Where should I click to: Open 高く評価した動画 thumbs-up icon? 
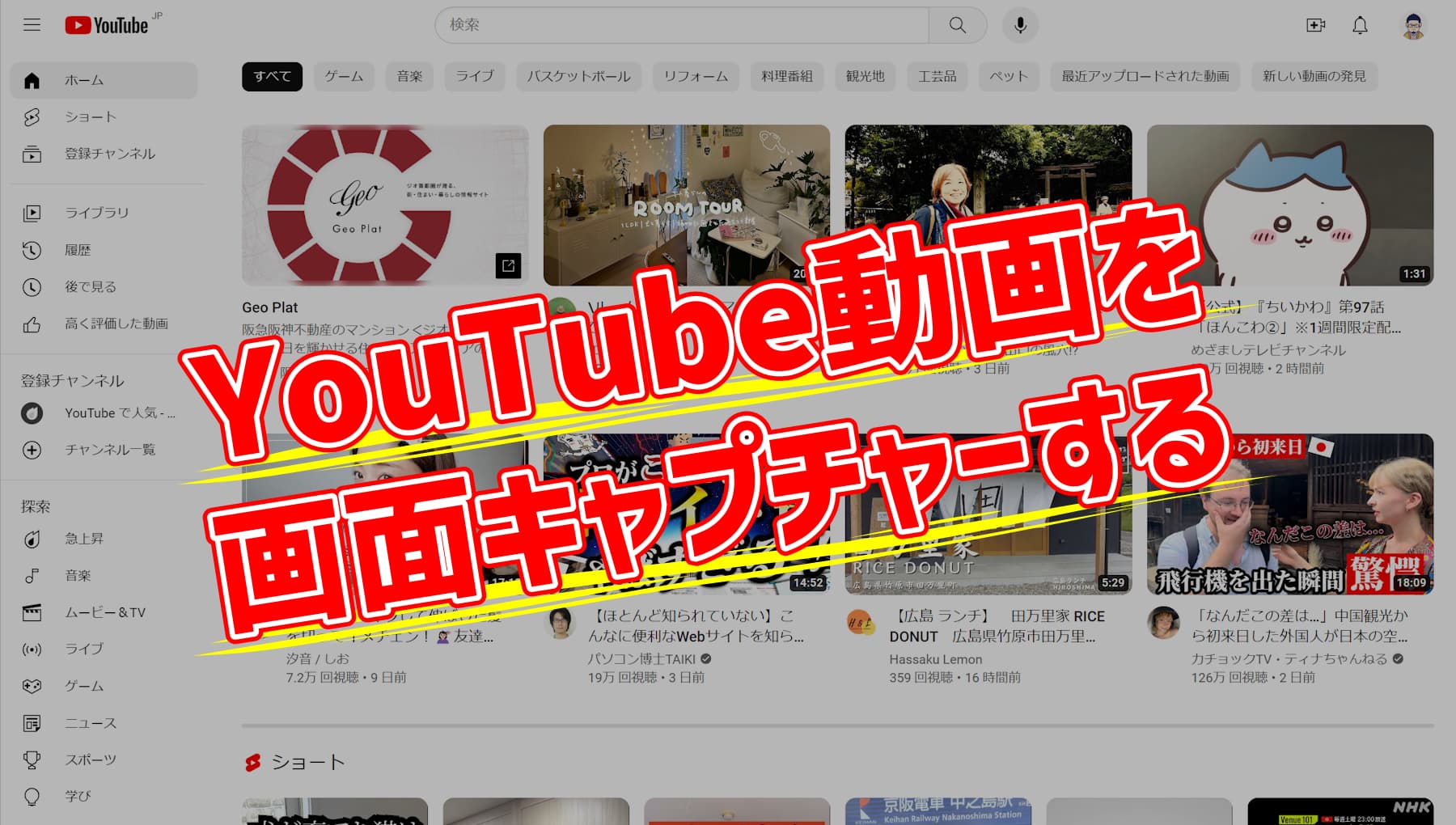(32, 324)
